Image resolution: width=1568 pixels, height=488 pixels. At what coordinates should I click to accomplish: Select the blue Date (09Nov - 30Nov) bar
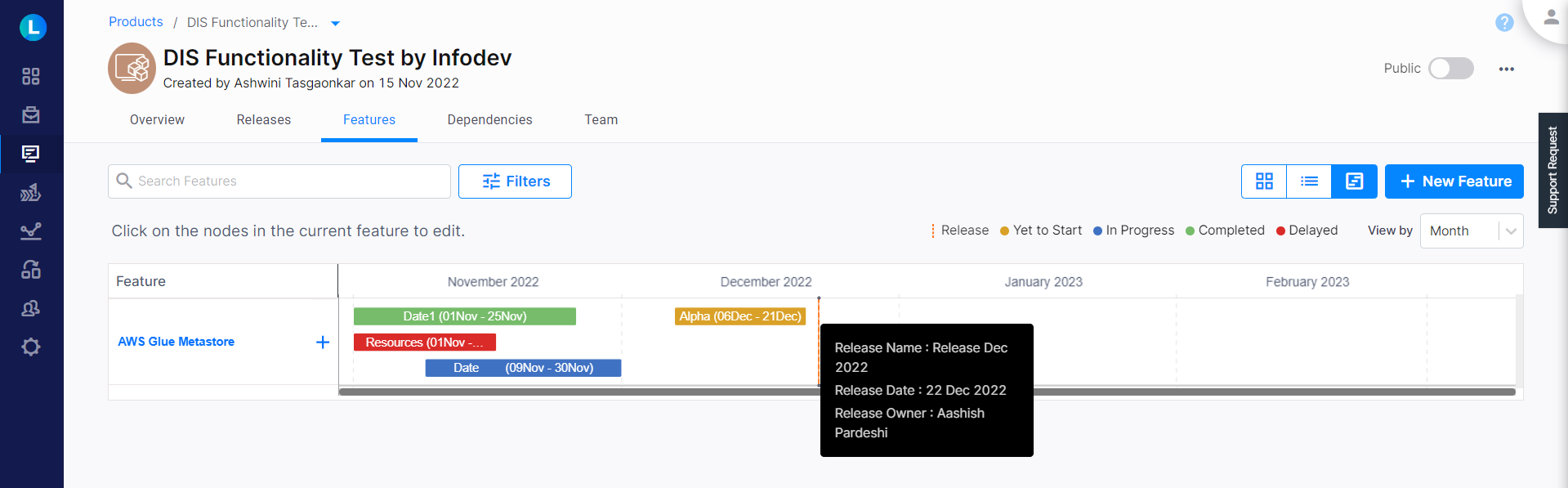tap(523, 368)
